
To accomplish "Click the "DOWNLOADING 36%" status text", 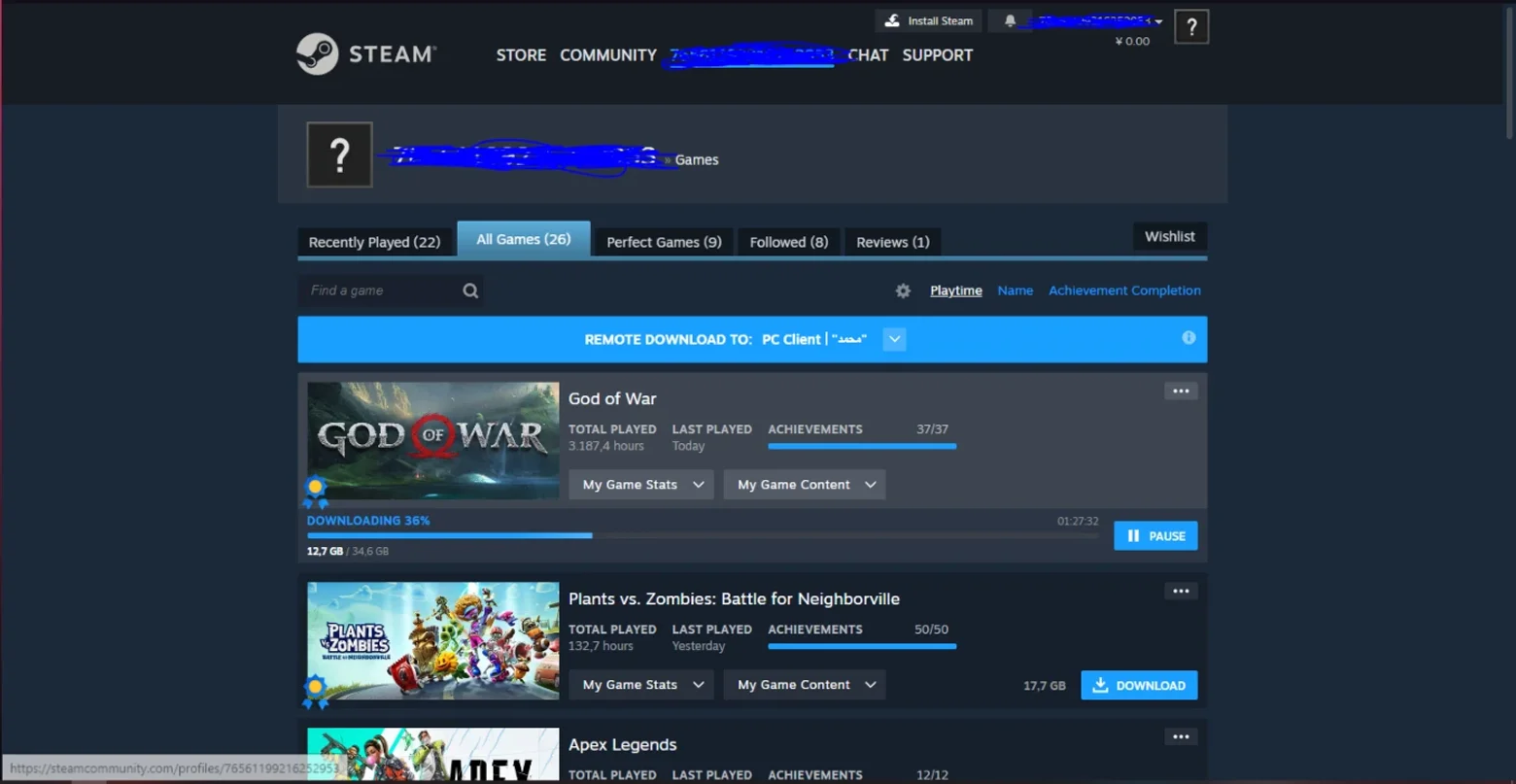I will point(368,521).
